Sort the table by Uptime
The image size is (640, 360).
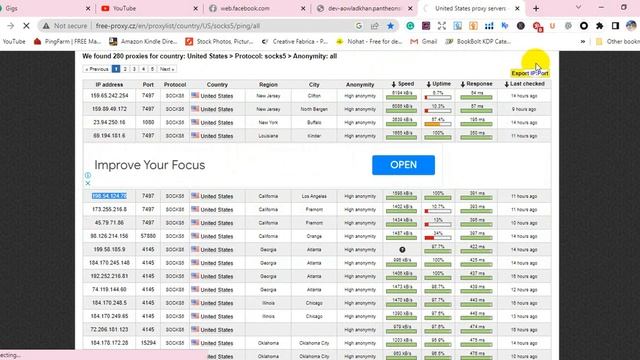[x=439, y=84]
